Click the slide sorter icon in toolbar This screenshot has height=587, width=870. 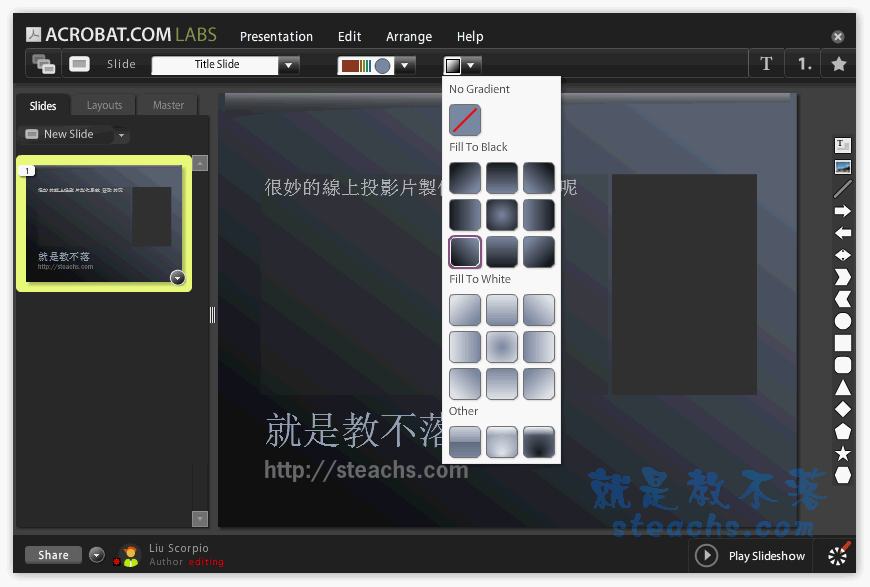click(x=43, y=64)
